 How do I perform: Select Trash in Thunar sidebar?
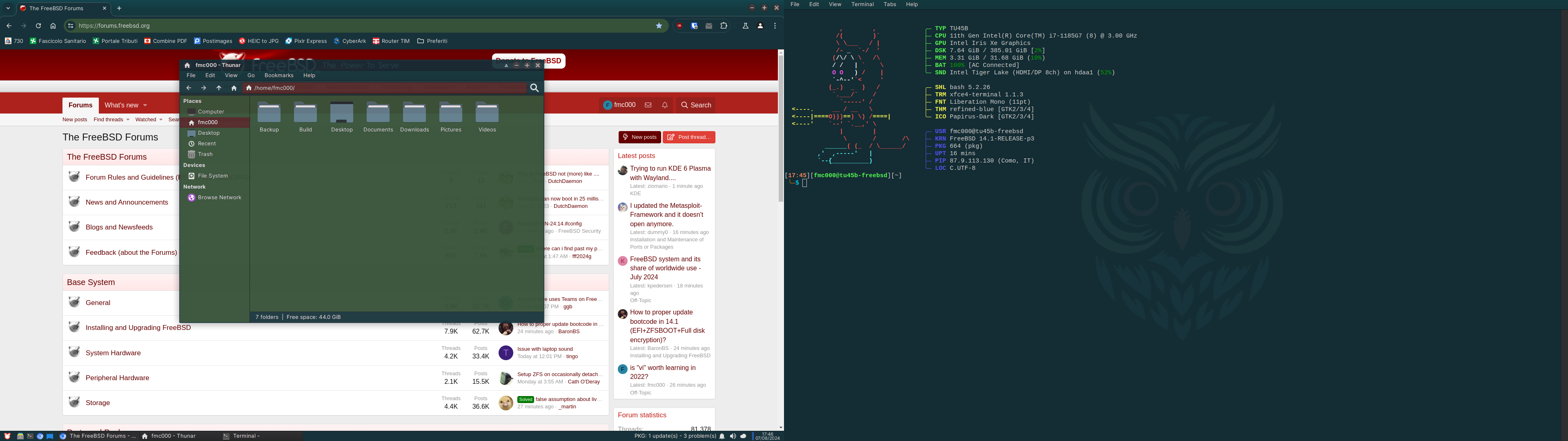[x=214, y=154]
